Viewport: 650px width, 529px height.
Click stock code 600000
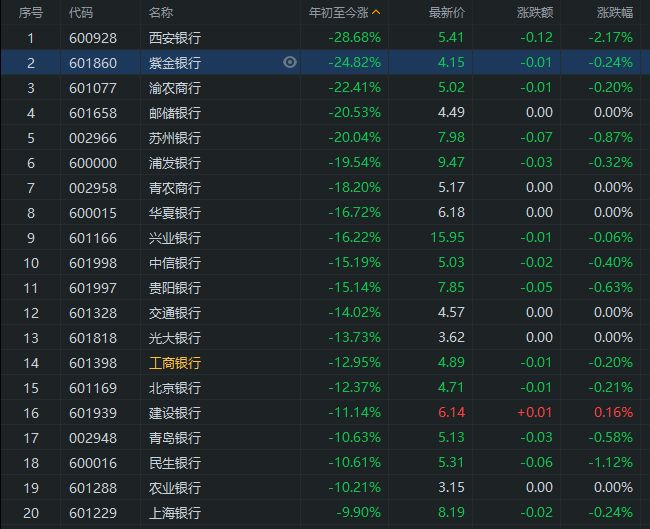(x=93, y=163)
